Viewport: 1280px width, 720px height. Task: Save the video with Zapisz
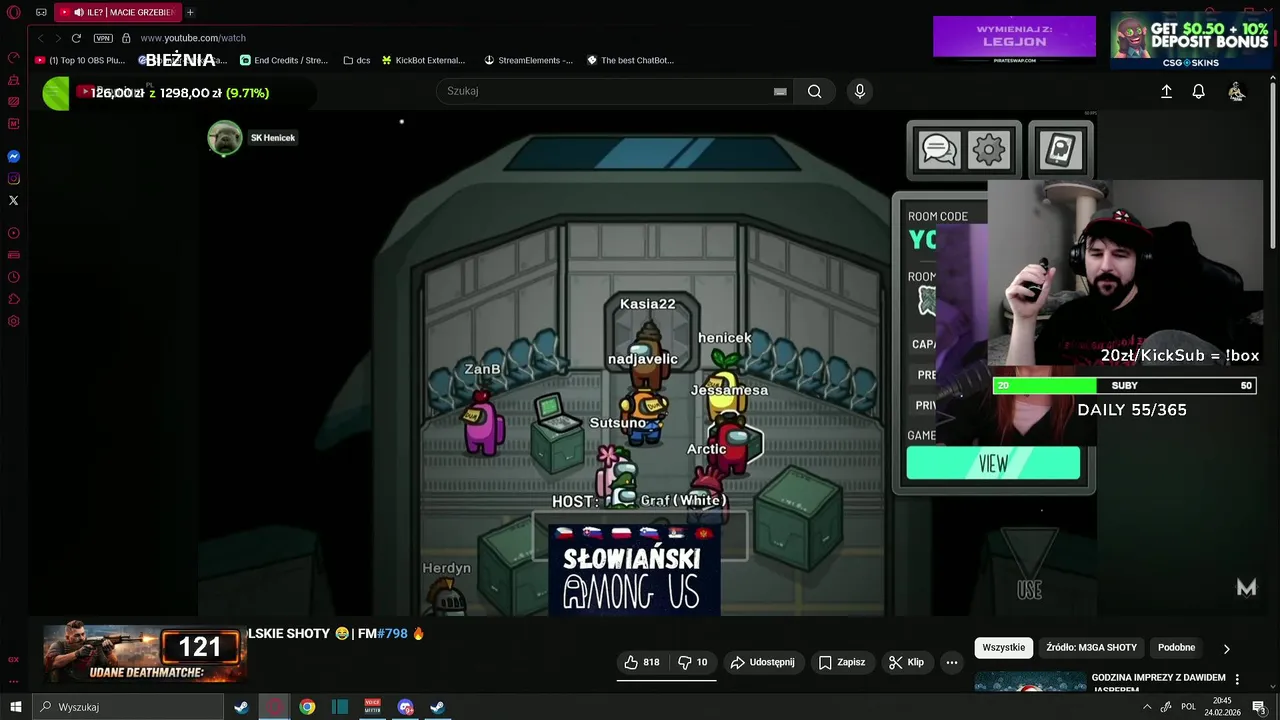[x=842, y=662]
